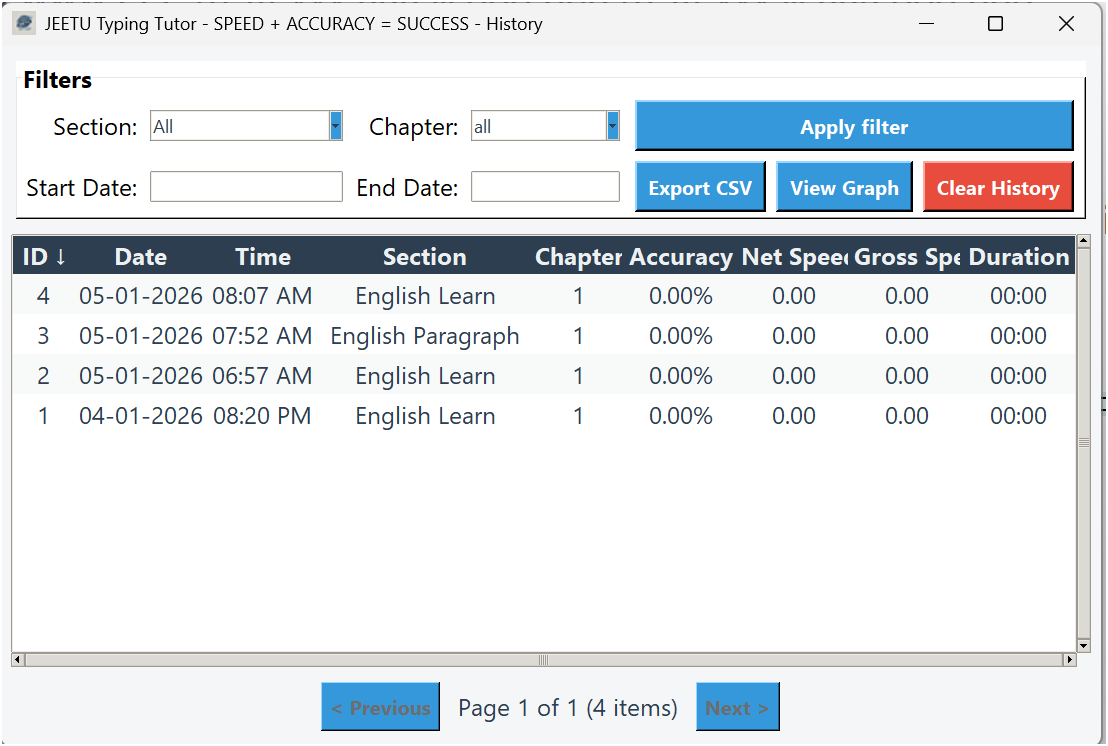Select history row dated 04-01-2026

pos(141,416)
